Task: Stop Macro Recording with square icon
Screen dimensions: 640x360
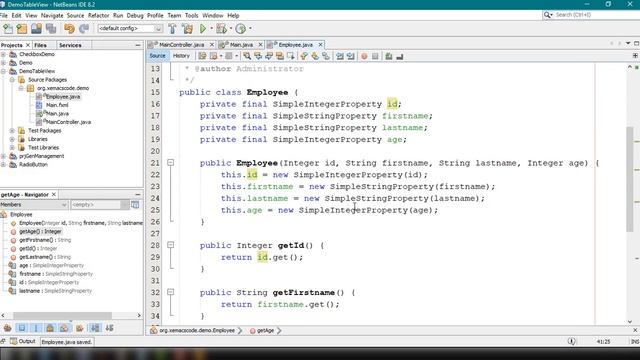Action: tap(375, 56)
